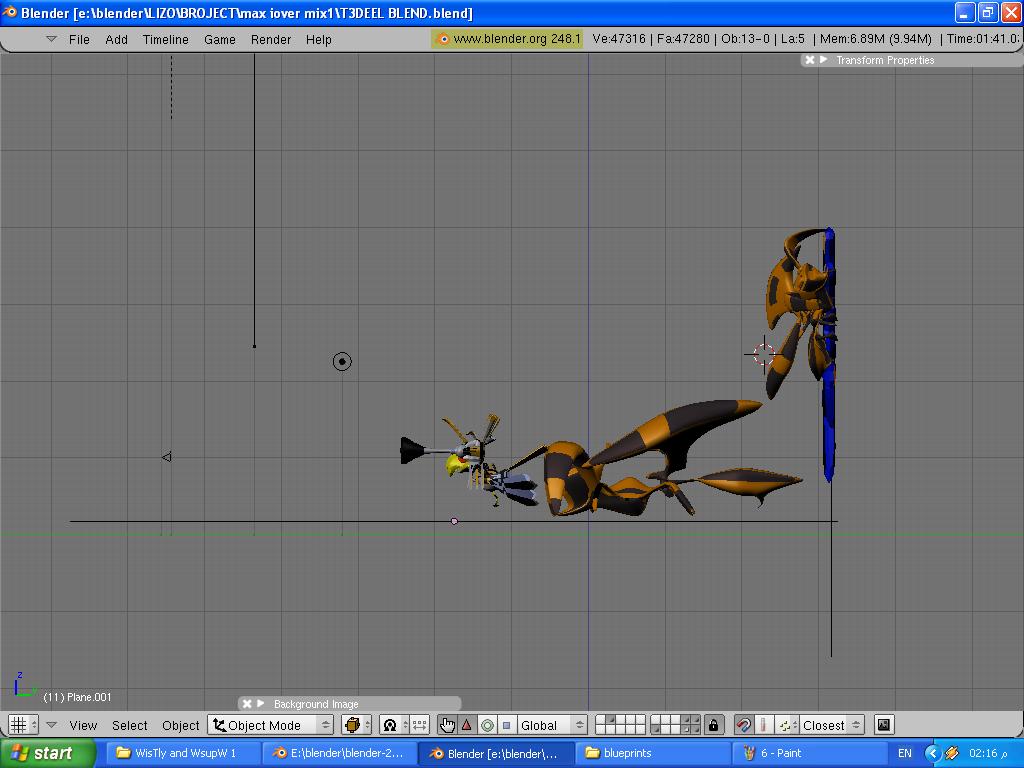Viewport: 1024px width, 768px height.
Task: Select the blue vertical blade object
Action: 829,405
